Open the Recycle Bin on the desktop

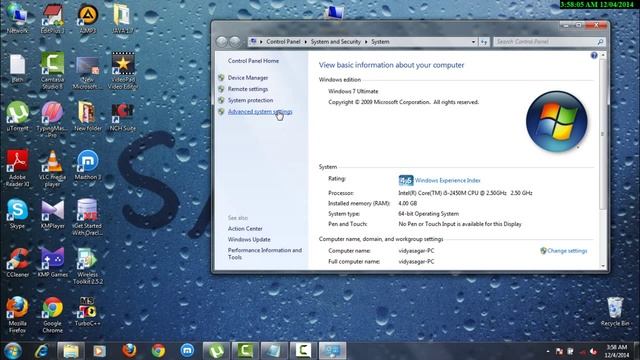point(615,311)
